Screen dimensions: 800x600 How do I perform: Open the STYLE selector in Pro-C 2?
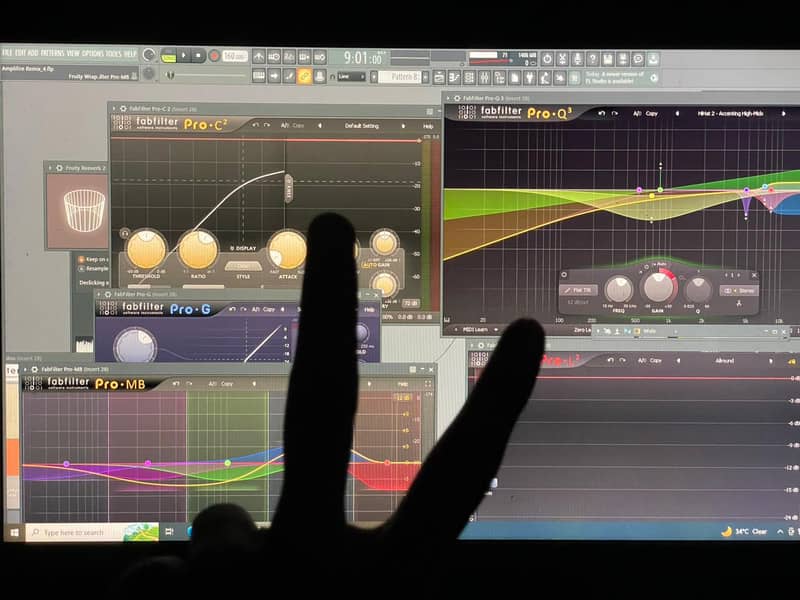click(243, 266)
